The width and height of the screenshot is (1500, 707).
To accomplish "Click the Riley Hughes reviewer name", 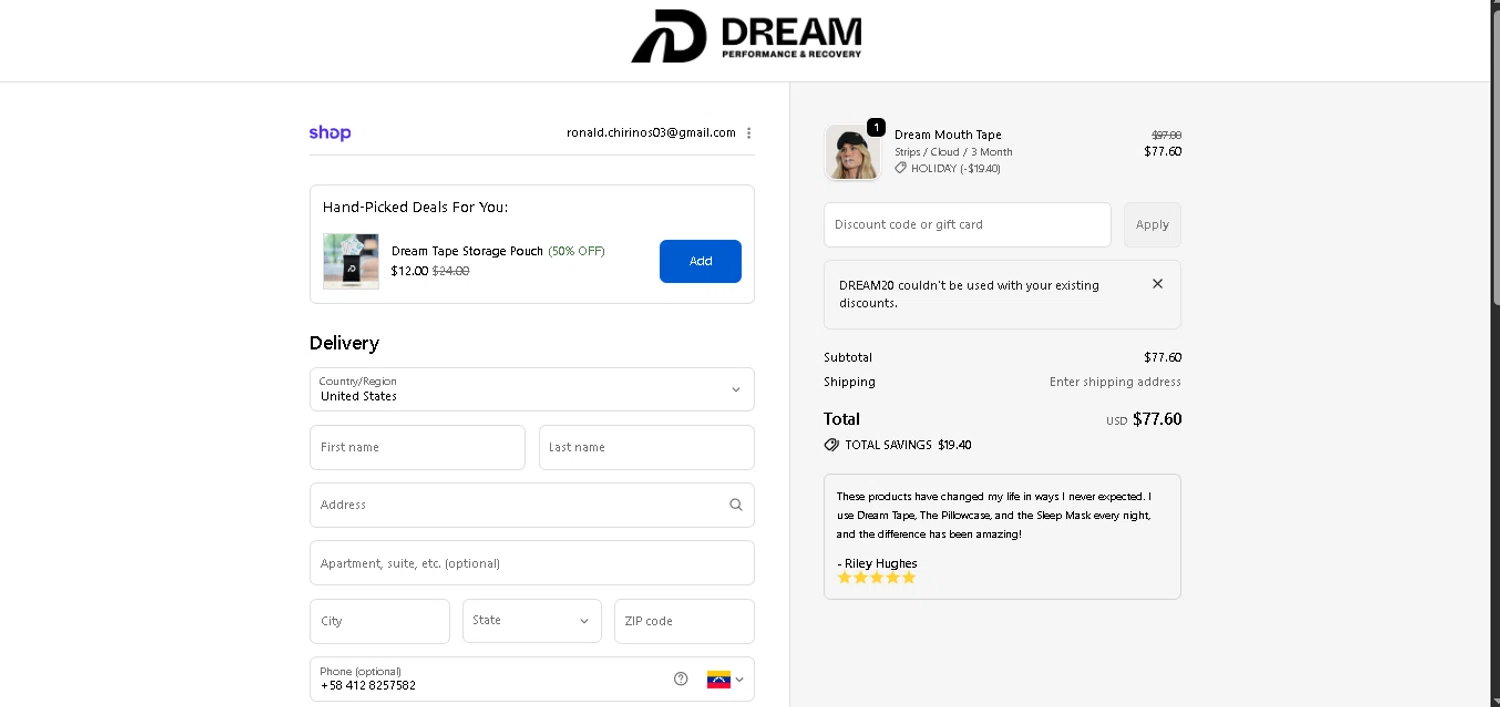I will [x=881, y=564].
